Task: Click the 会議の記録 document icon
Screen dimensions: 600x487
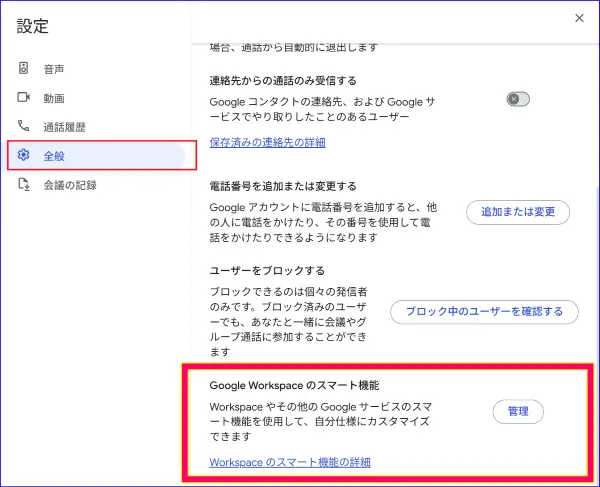Action: pos(24,184)
